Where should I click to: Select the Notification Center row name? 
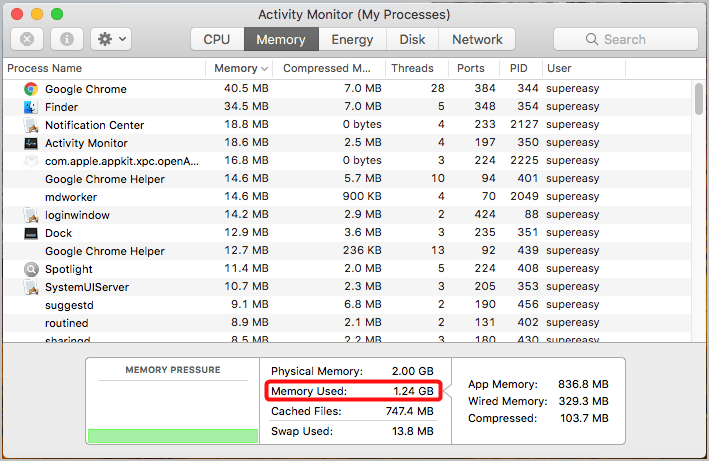click(95, 125)
